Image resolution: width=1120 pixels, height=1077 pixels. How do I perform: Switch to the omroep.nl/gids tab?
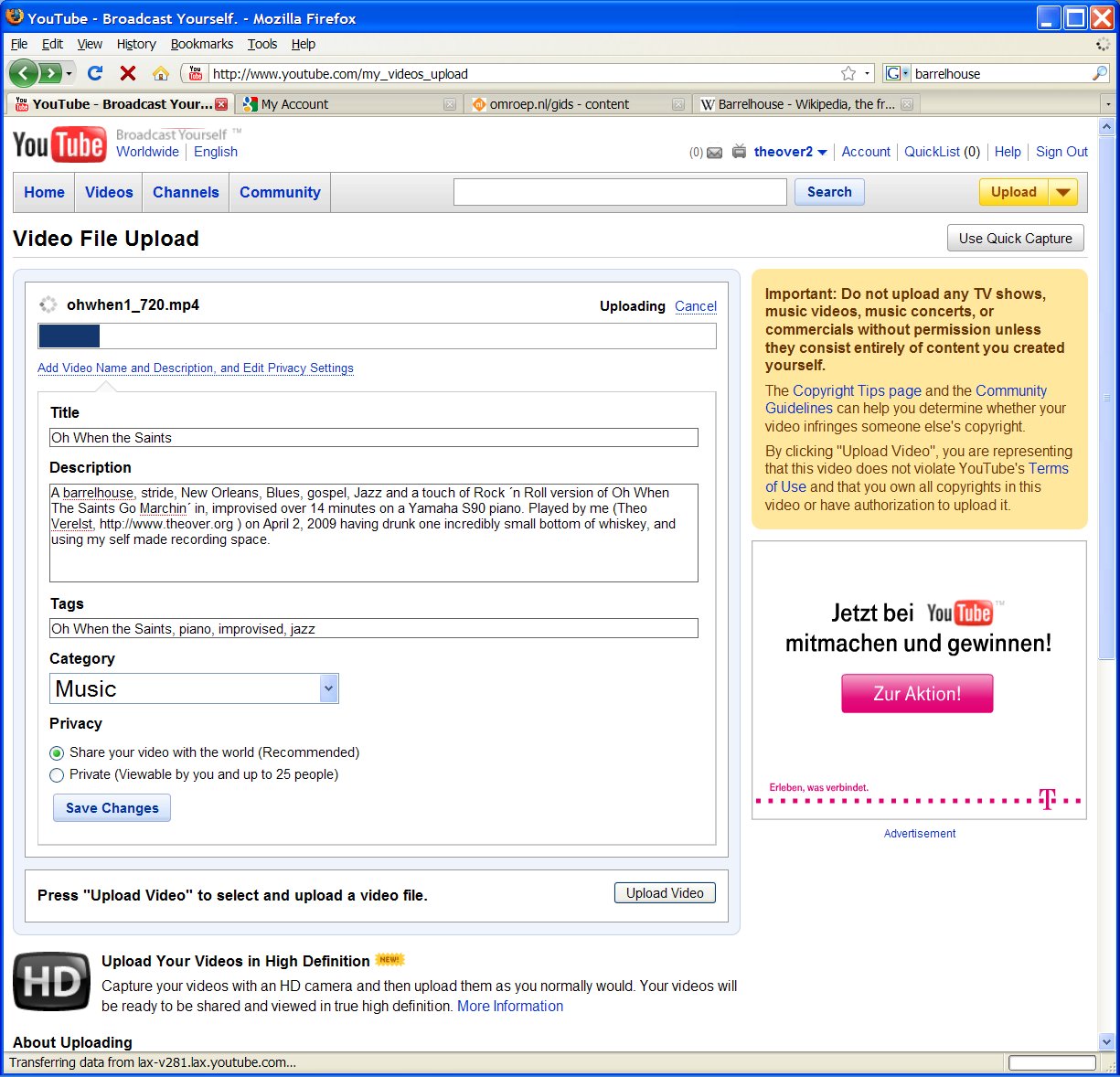[x=578, y=104]
